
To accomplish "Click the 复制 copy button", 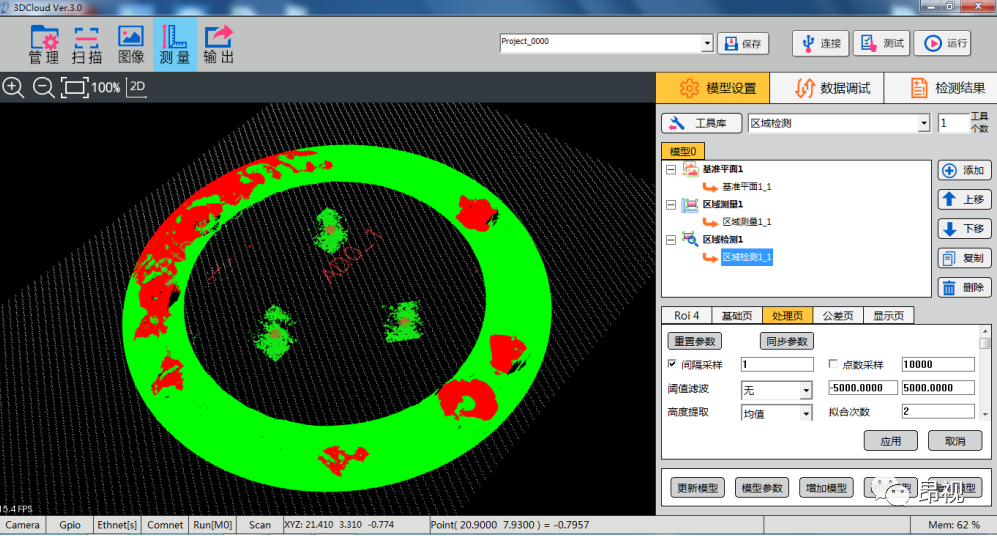I will (964, 258).
